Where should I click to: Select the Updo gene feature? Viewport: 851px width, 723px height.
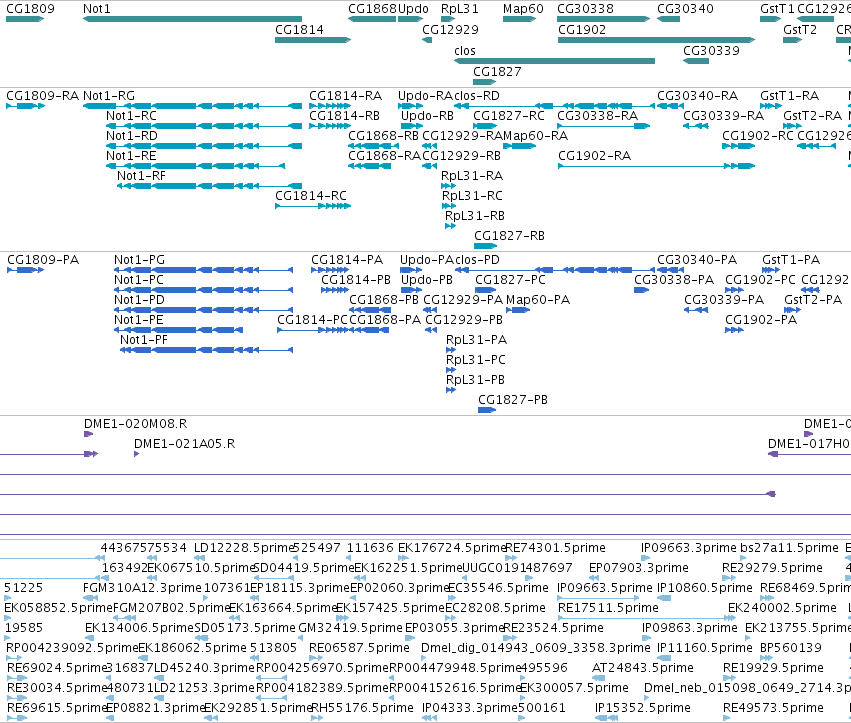pyautogui.click(x=410, y=19)
